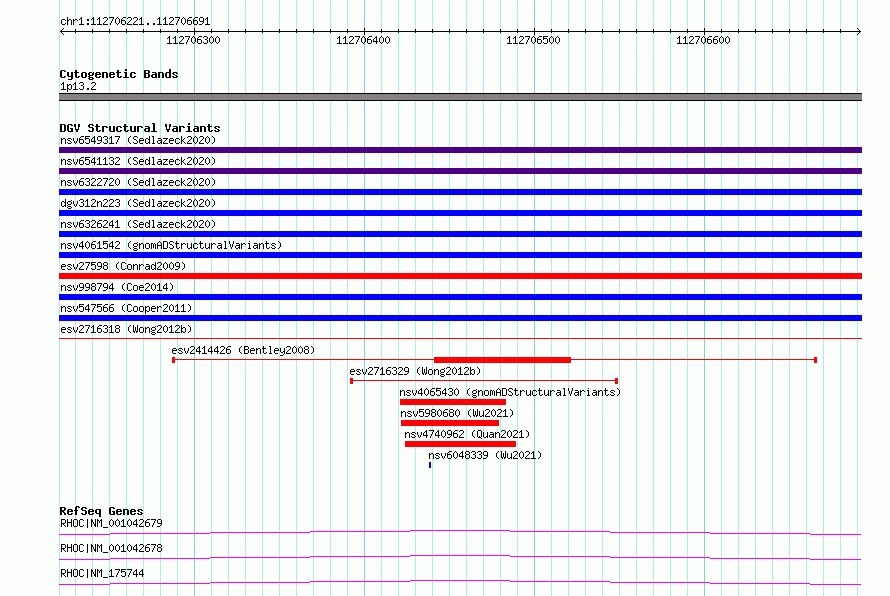
Task: Open the RefSeq Genes track heading
Action: (x=101, y=511)
